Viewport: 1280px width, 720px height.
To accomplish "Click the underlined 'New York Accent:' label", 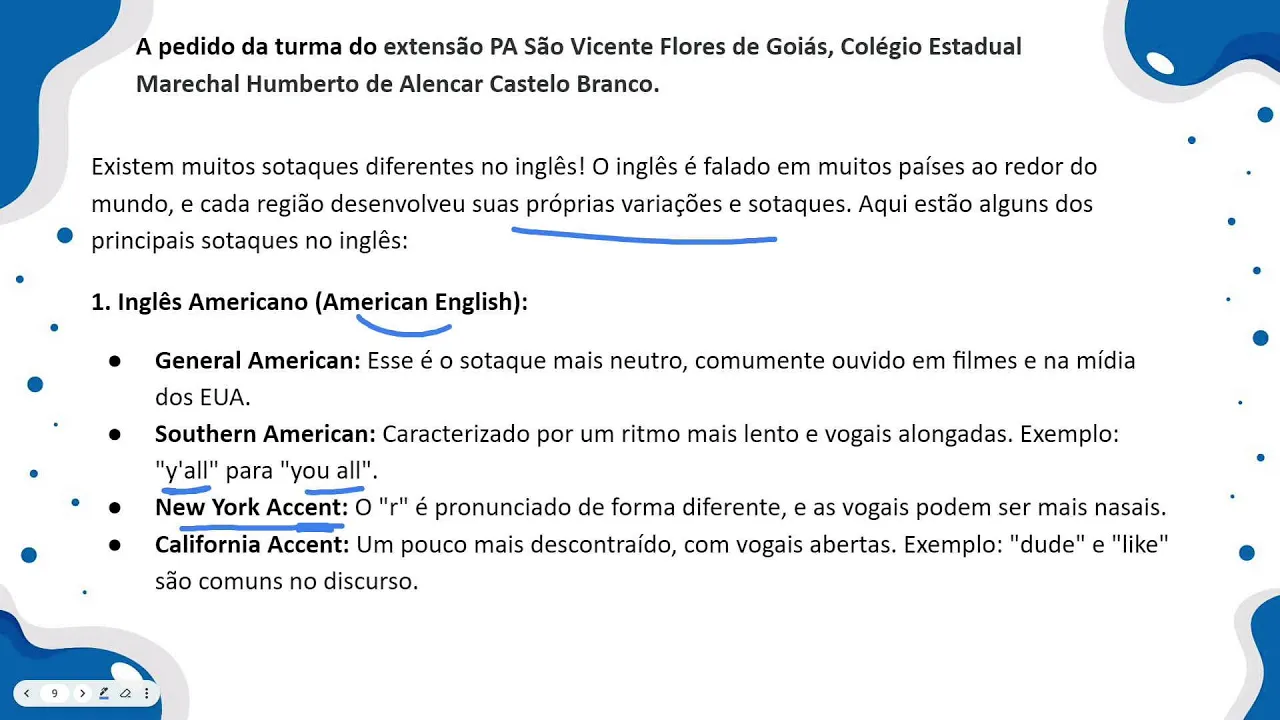I will point(251,507).
